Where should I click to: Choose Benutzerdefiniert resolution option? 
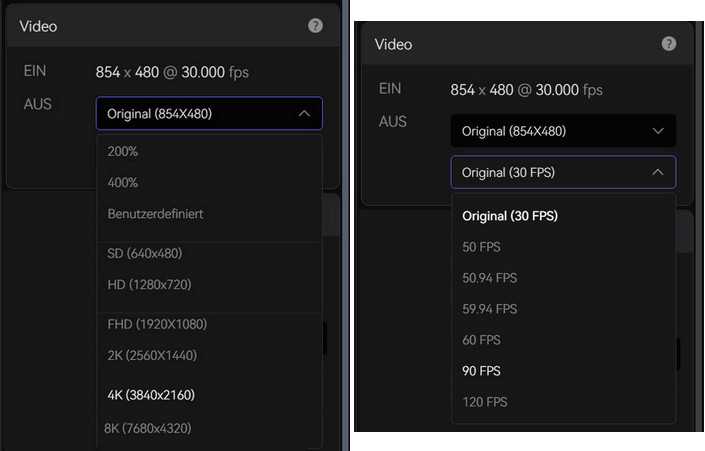point(209,214)
